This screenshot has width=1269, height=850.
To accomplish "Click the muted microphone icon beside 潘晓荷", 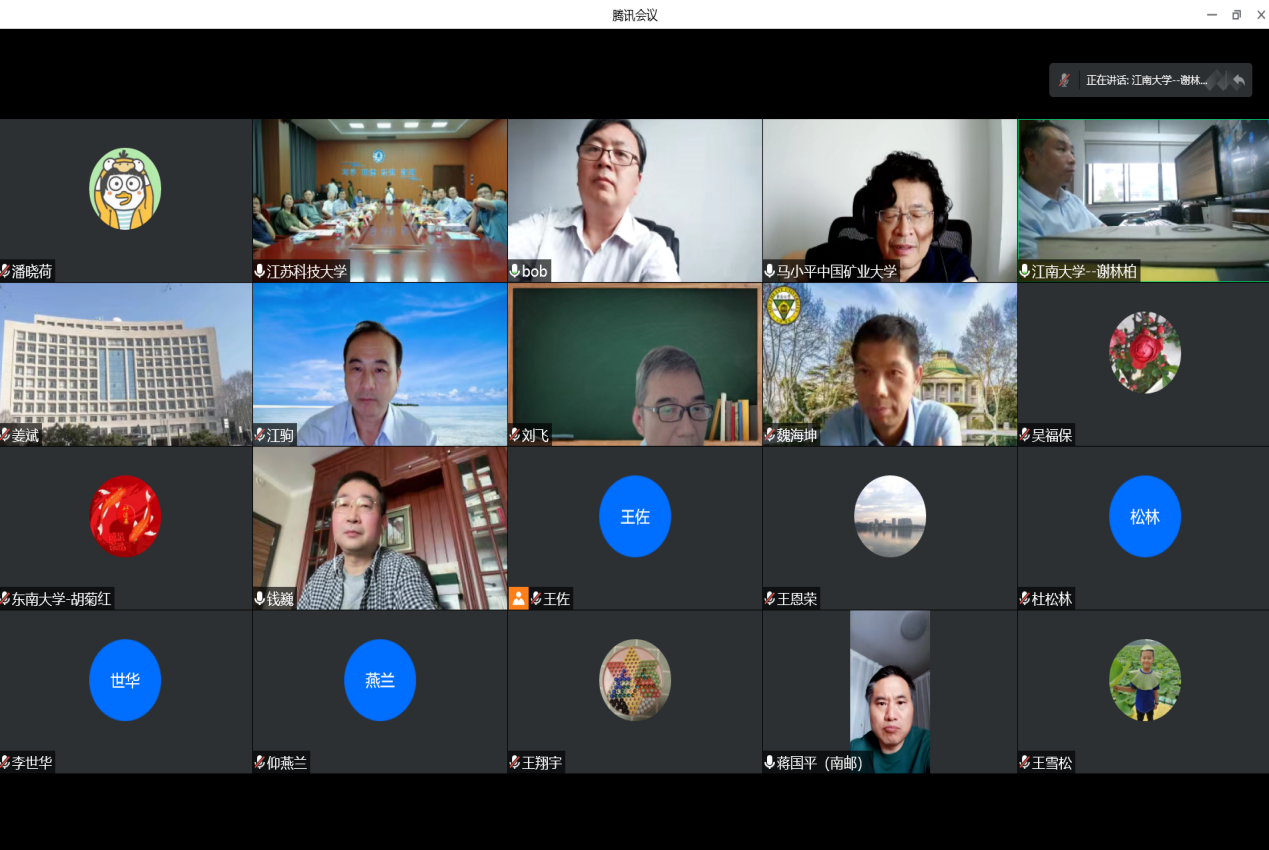I will point(6,271).
